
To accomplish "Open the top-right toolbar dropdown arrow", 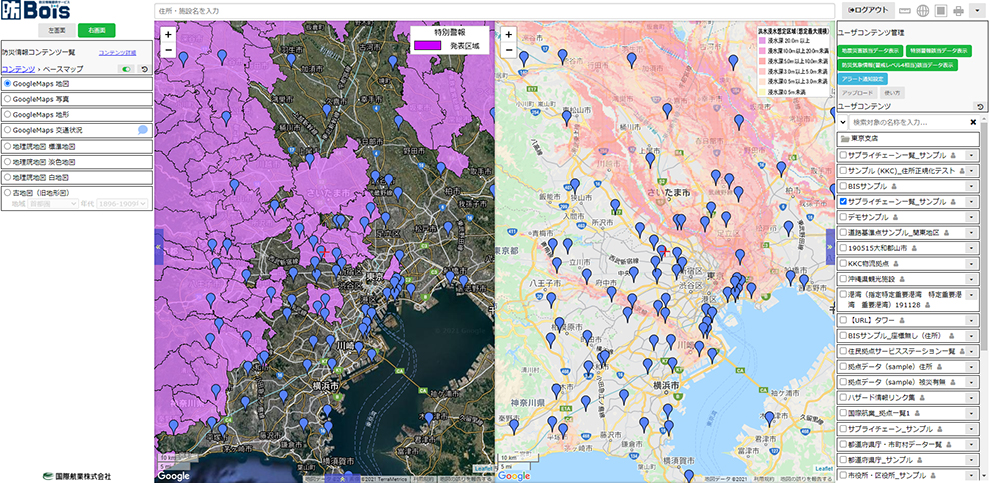I will point(977,11).
